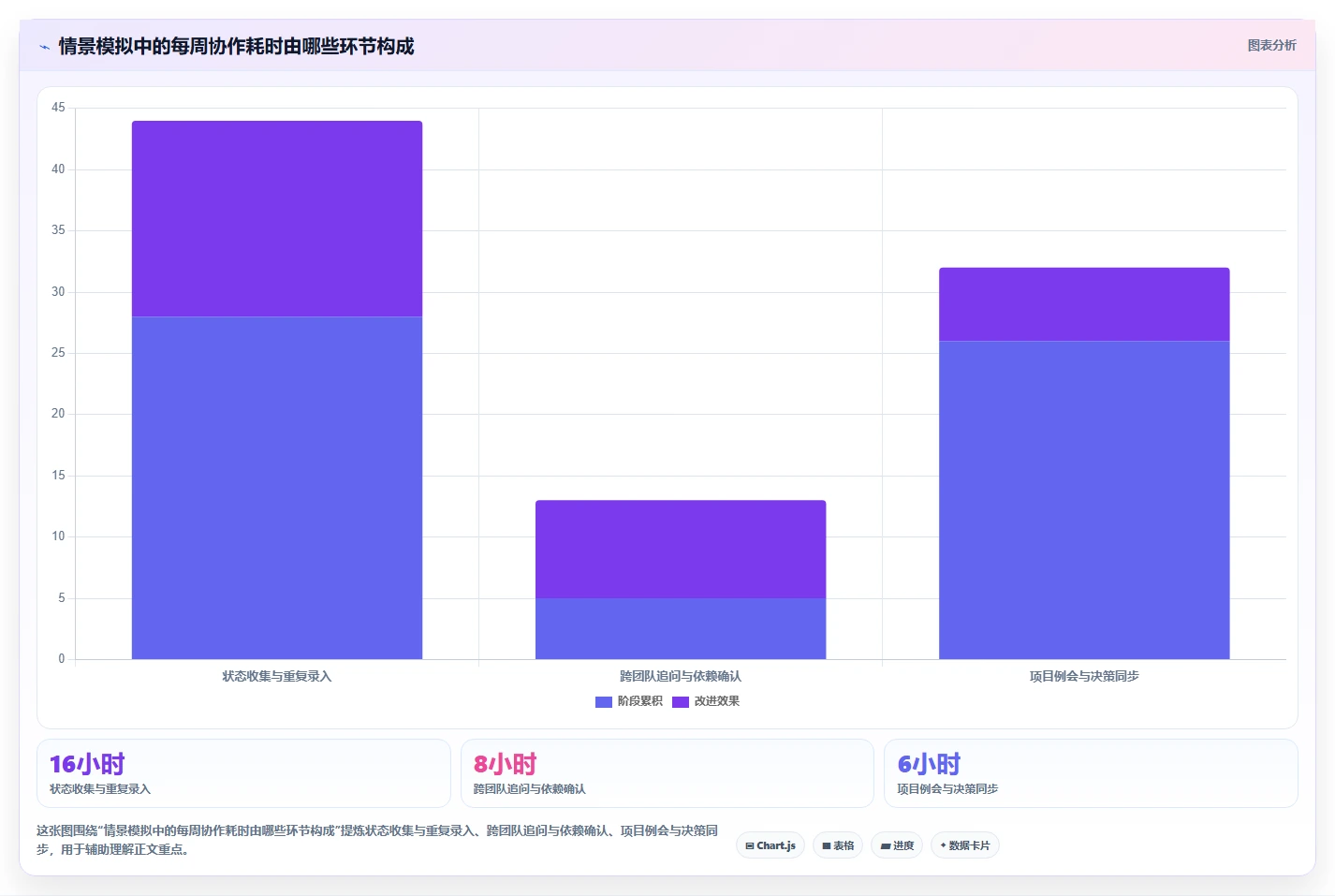Click the 阶段累积 blue legend swatch
The image size is (1335, 896).
pyautogui.click(x=604, y=701)
